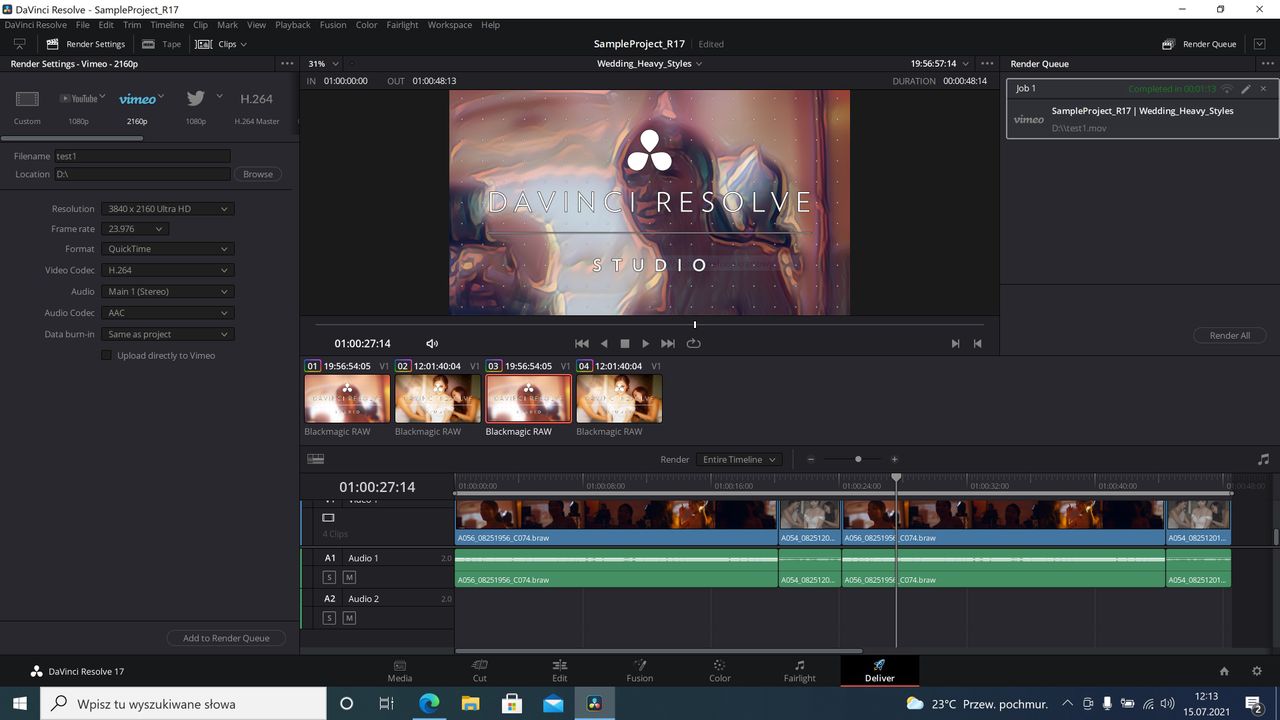Screen dimensions: 1280x720
Task: Go to next clip in viewer
Action: tap(955, 343)
